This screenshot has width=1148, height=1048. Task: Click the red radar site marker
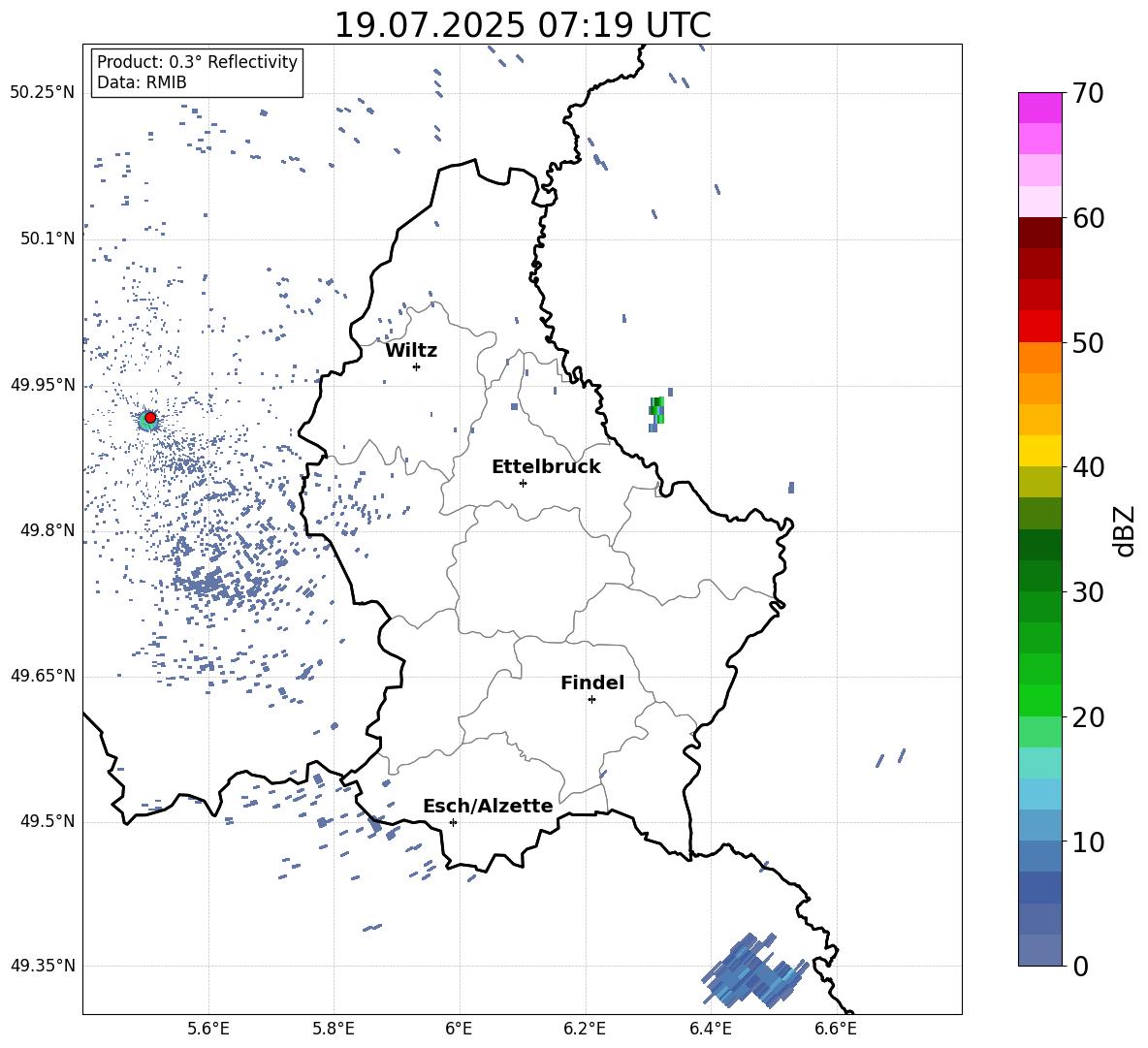150,418
